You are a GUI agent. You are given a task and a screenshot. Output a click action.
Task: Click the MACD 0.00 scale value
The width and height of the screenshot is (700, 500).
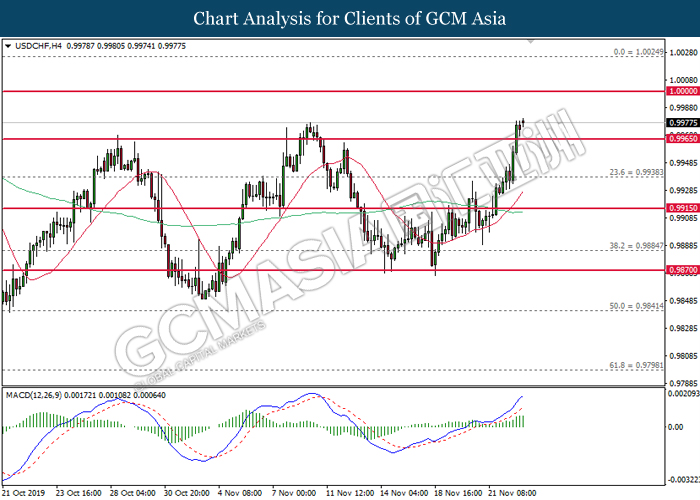[x=675, y=427]
